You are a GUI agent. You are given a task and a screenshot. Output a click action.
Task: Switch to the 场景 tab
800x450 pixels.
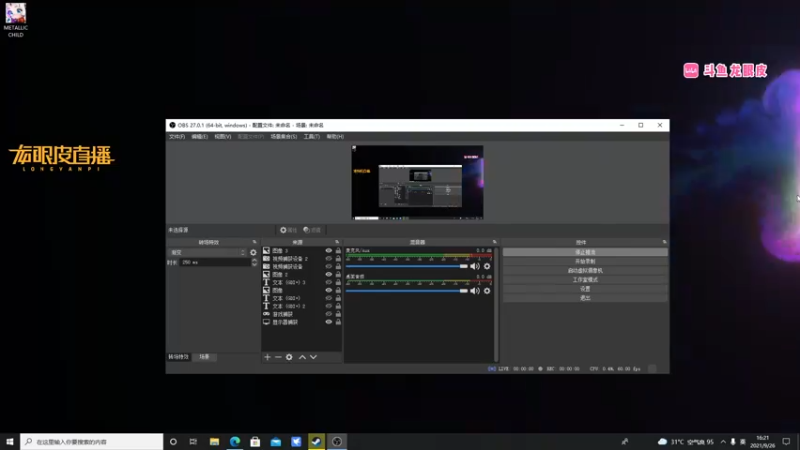tap(205, 357)
